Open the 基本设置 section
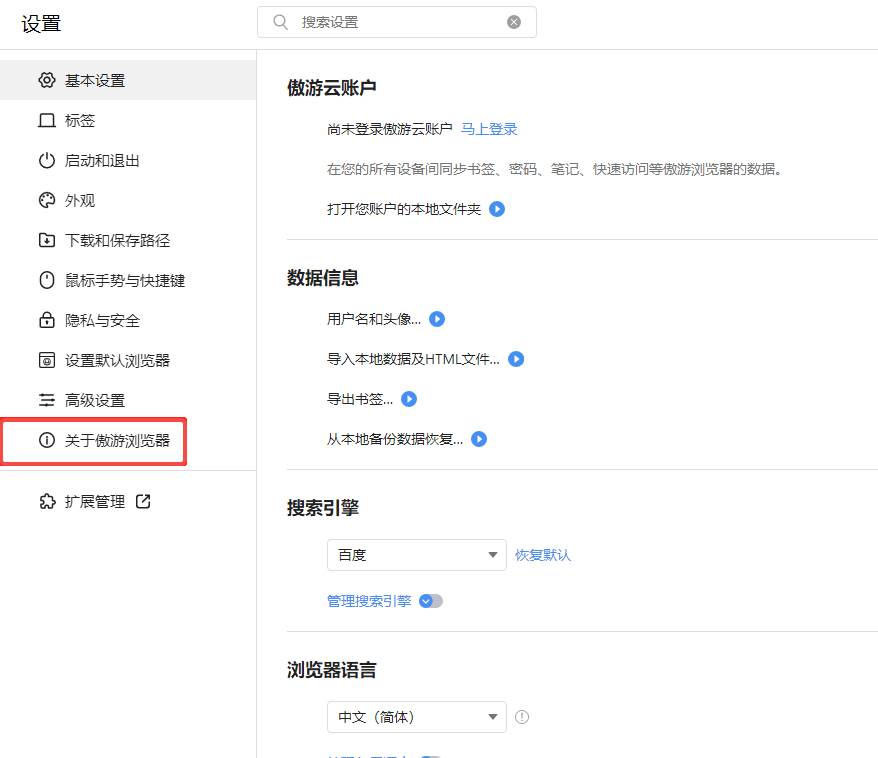This screenshot has width=878, height=758. pos(128,80)
